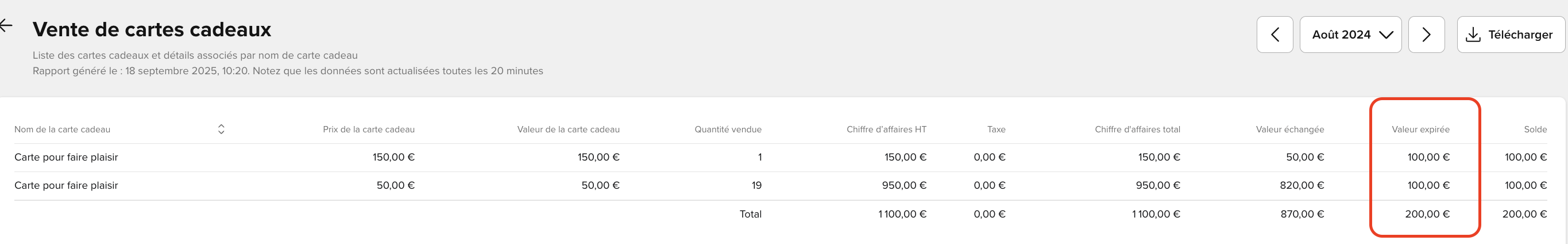Screen dimensions: 1568x244
Task: Open the first 'Carte pour faire plaisir' row
Action: tap(781, 157)
